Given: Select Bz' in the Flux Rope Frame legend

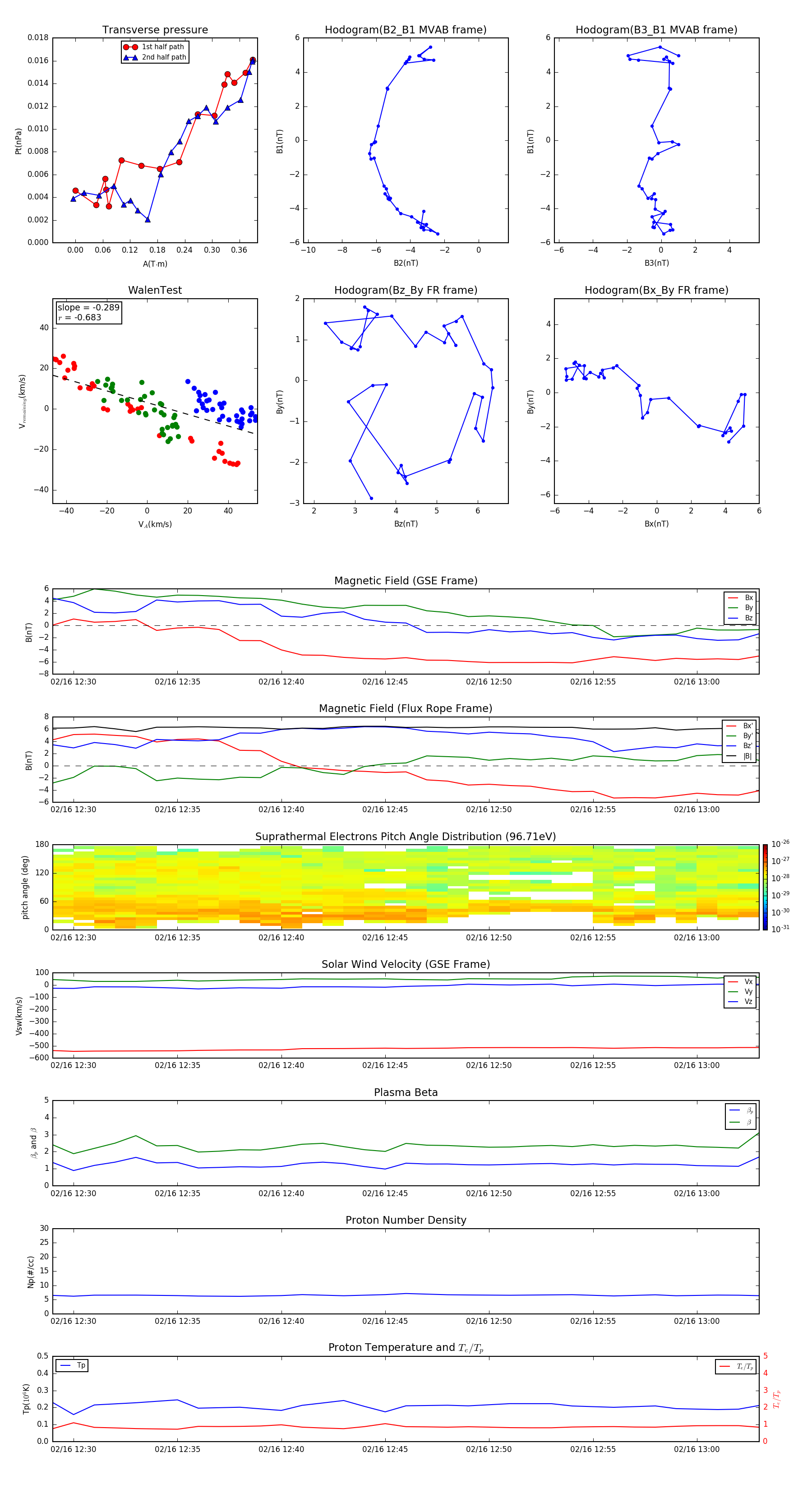Looking at the screenshot, I should pos(740,746).
